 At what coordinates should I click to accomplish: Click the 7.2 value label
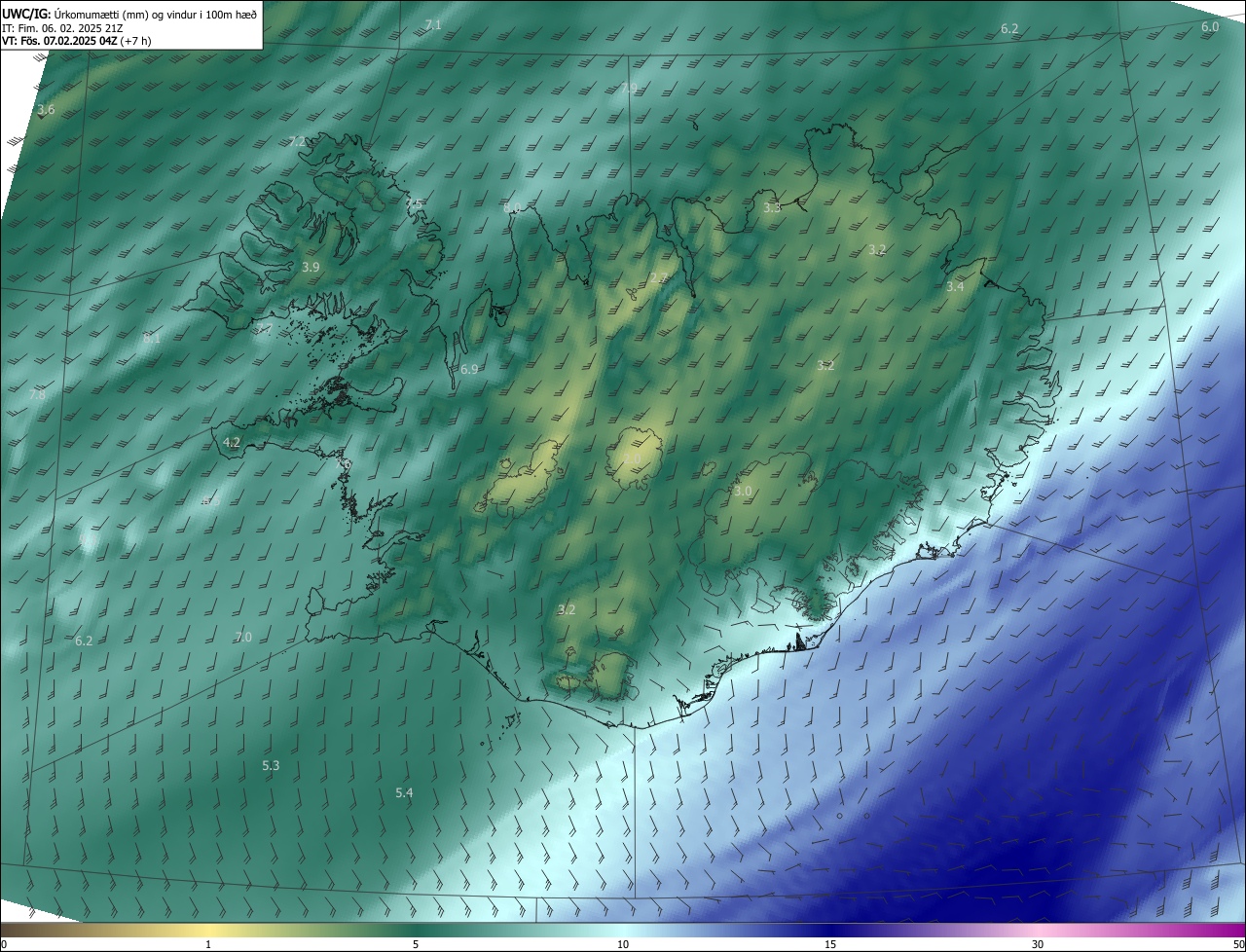click(x=297, y=142)
